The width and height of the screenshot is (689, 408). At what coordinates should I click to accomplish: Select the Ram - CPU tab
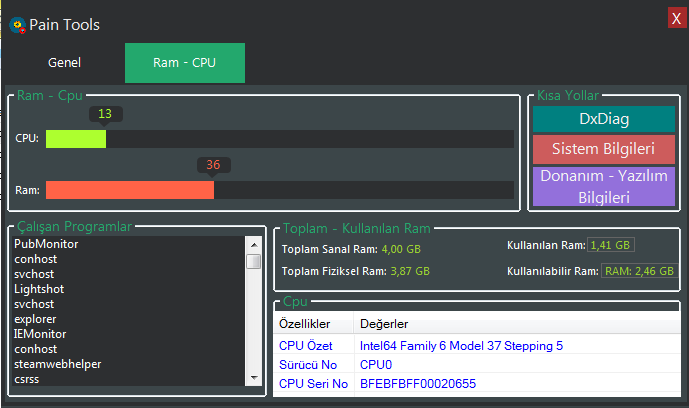(x=185, y=63)
